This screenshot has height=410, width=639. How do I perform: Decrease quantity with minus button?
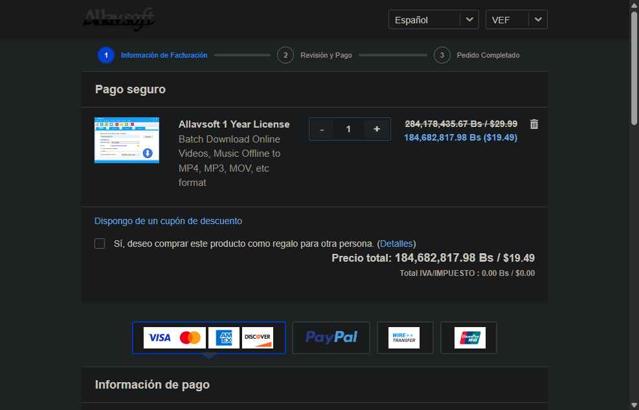click(322, 129)
